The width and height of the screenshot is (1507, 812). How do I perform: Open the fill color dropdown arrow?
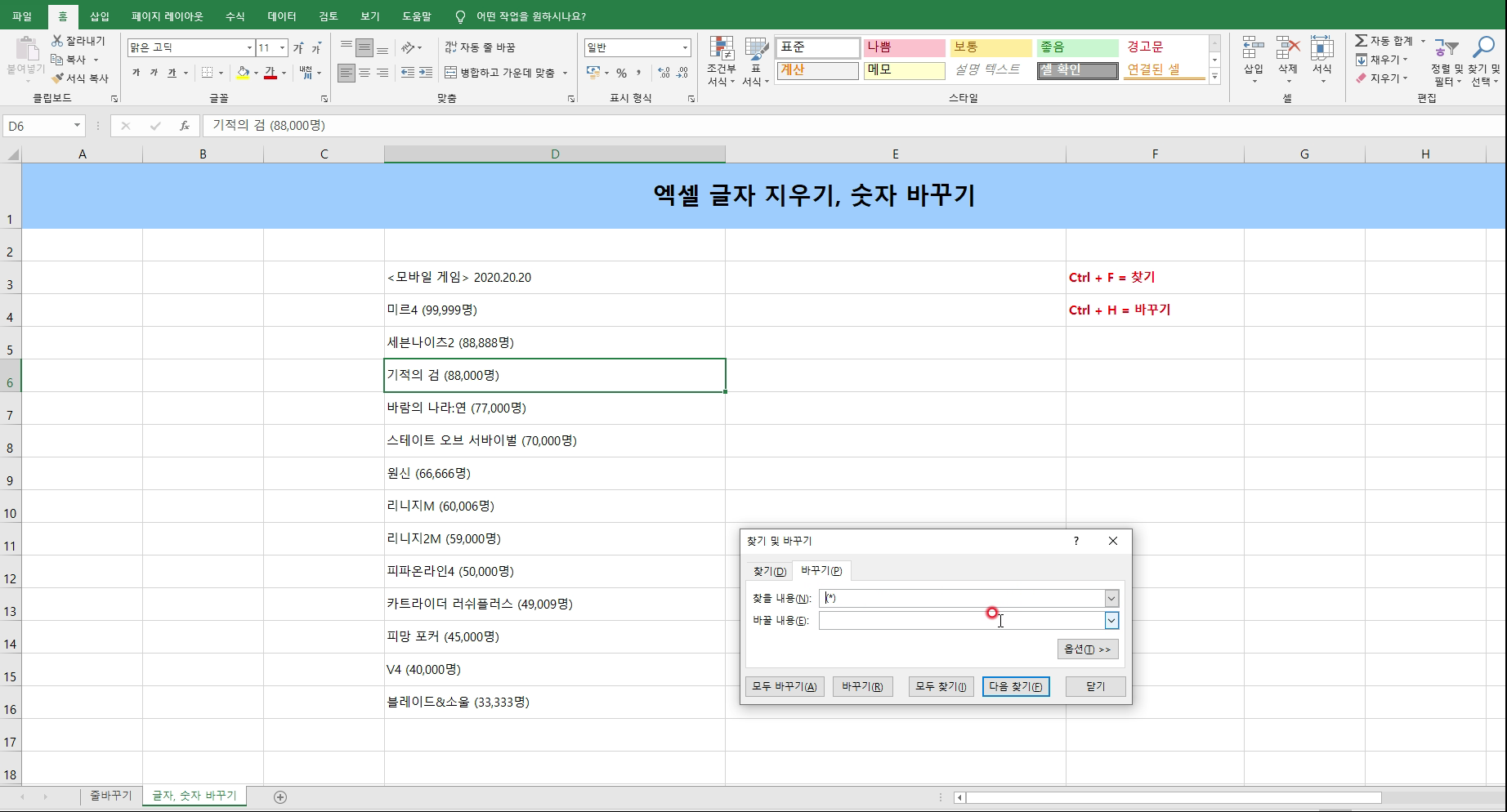[256, 73]
